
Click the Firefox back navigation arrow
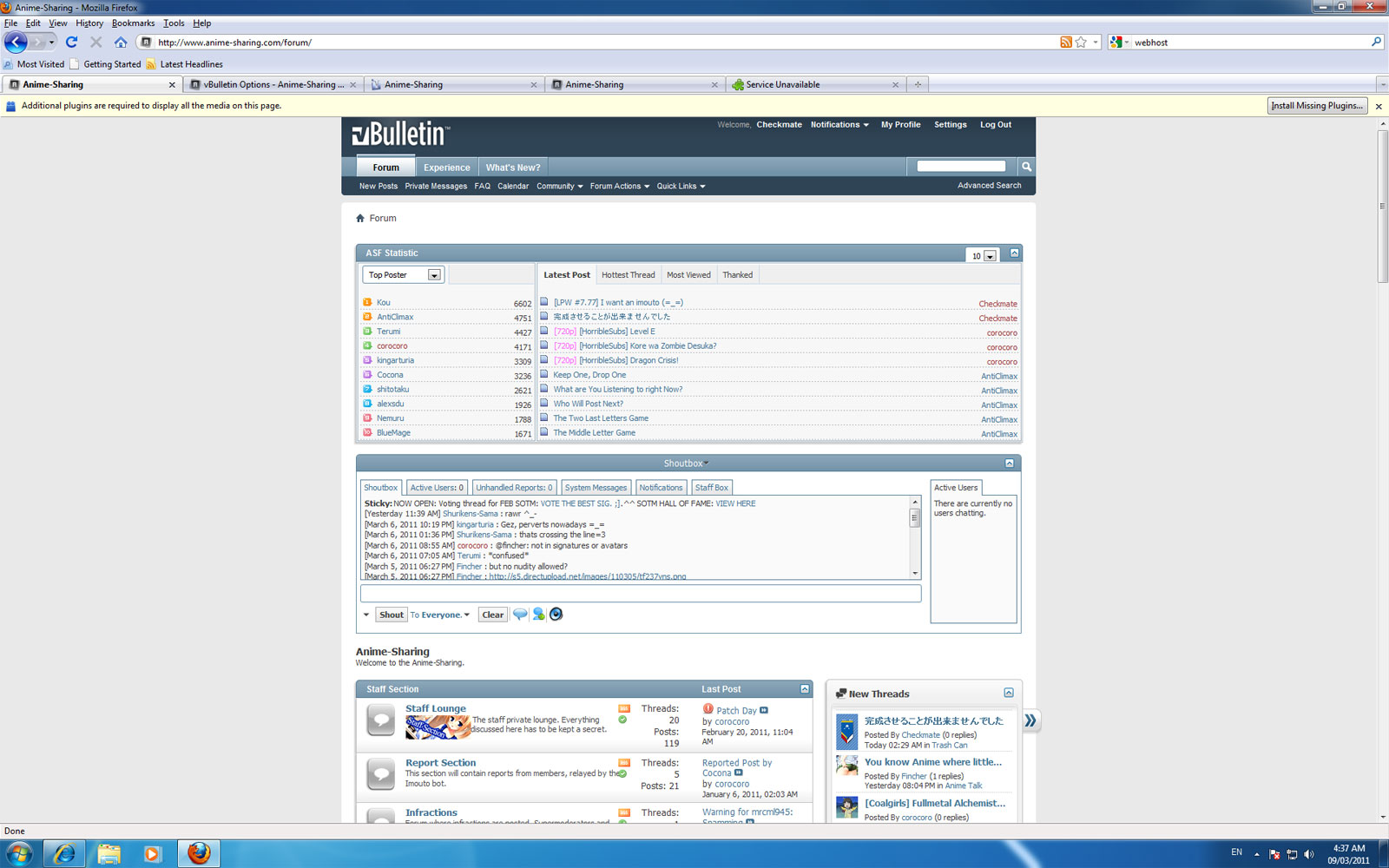[x=16, y=42]
